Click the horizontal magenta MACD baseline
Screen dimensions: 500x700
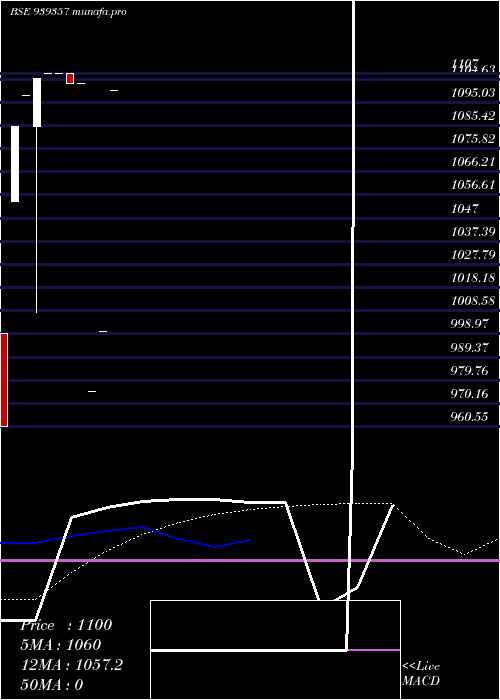point(250,560)
